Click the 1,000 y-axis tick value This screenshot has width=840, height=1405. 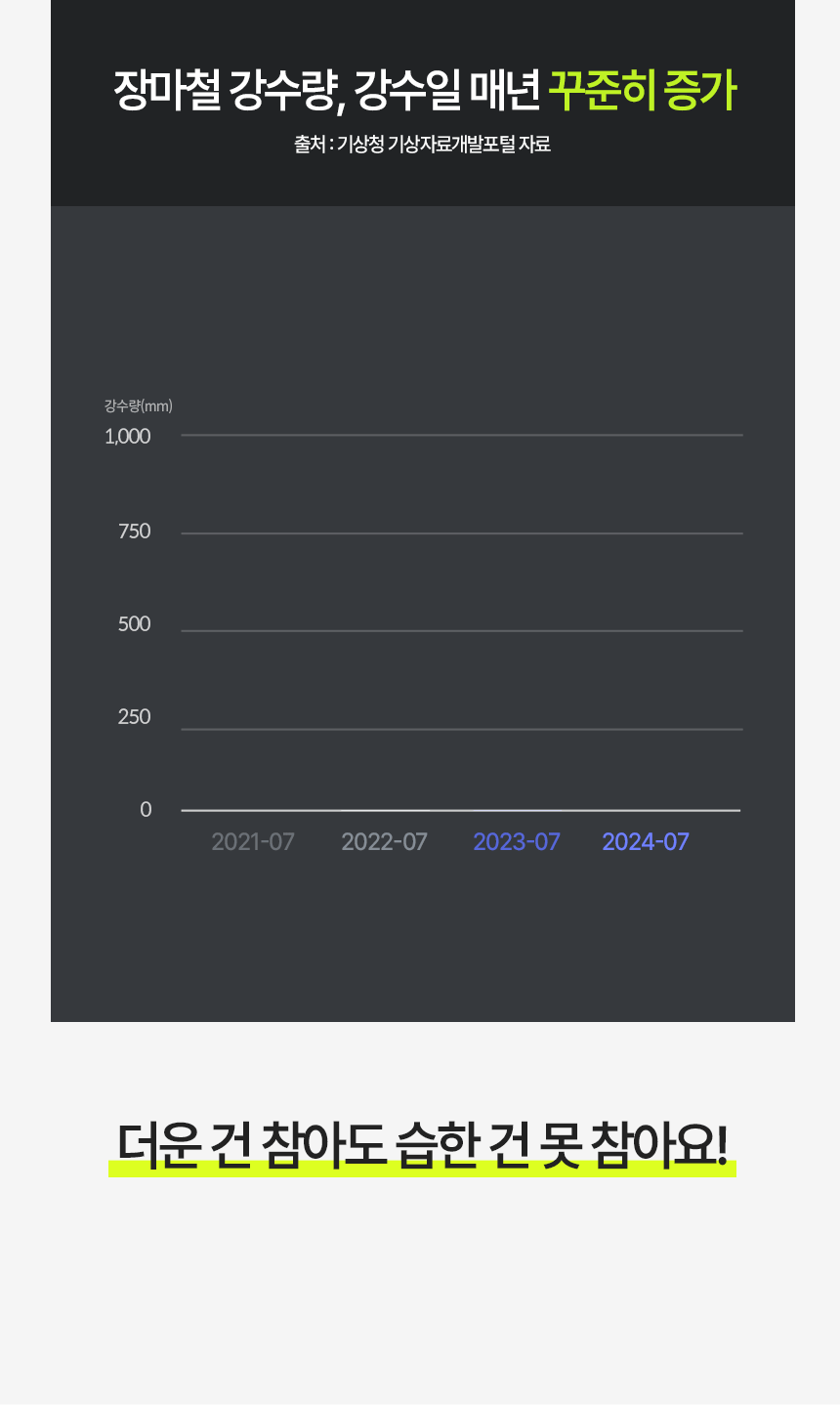coord(127,436)
